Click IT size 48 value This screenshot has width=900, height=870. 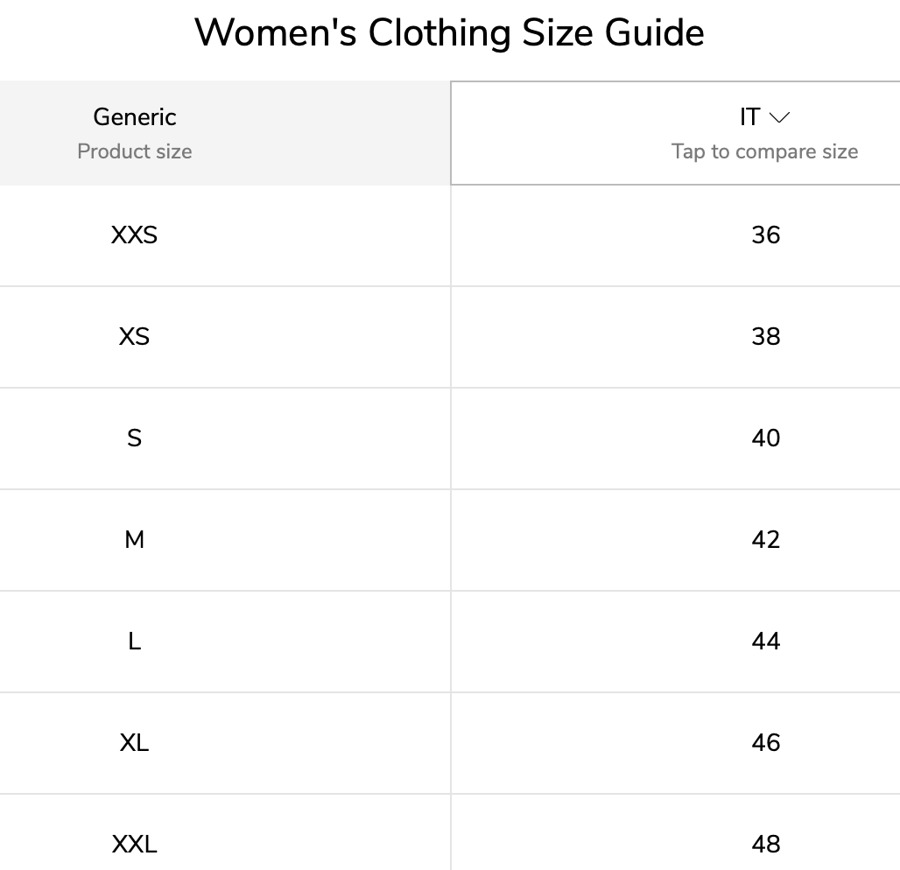pos(765,844)
